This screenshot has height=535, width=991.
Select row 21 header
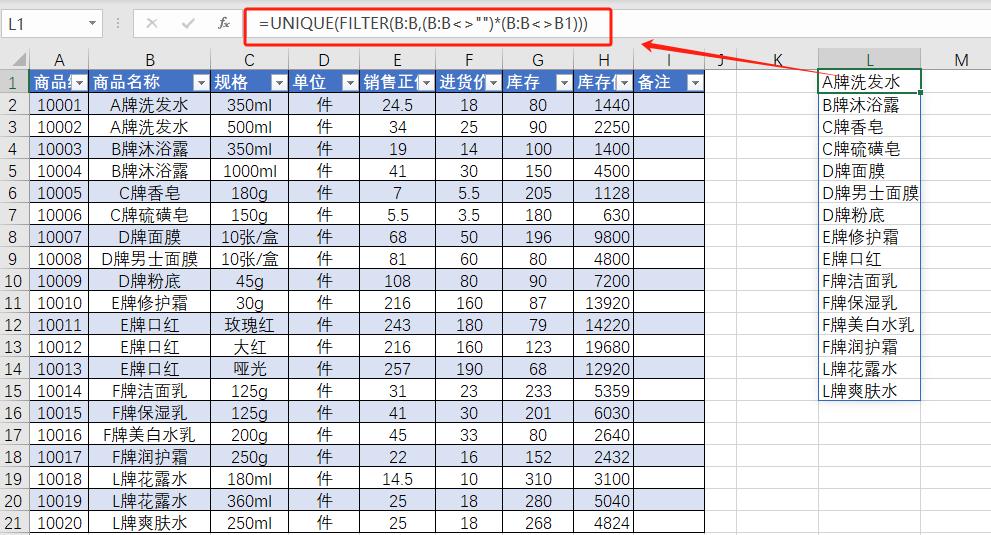coord(13,523)
